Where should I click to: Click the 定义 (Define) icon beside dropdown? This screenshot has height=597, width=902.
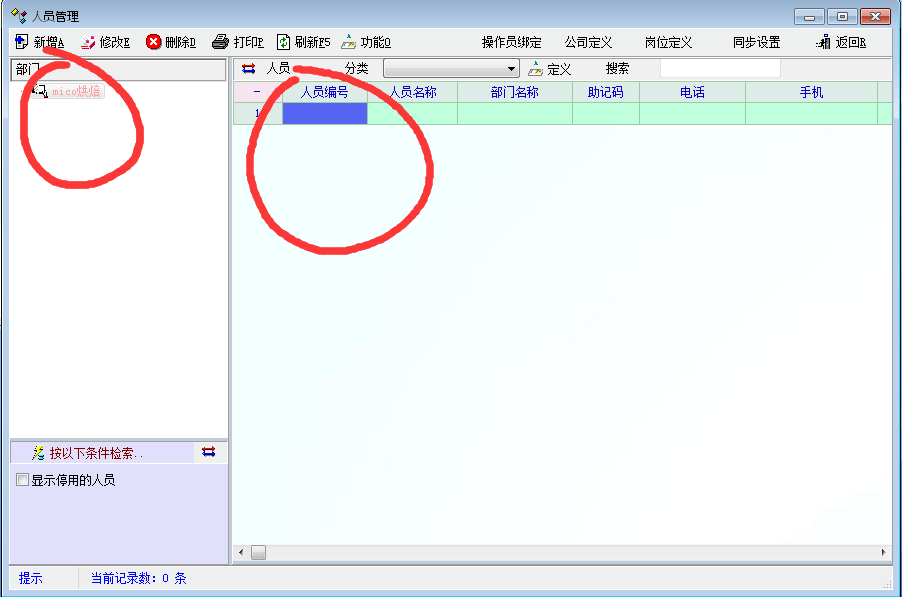[536, 69]
